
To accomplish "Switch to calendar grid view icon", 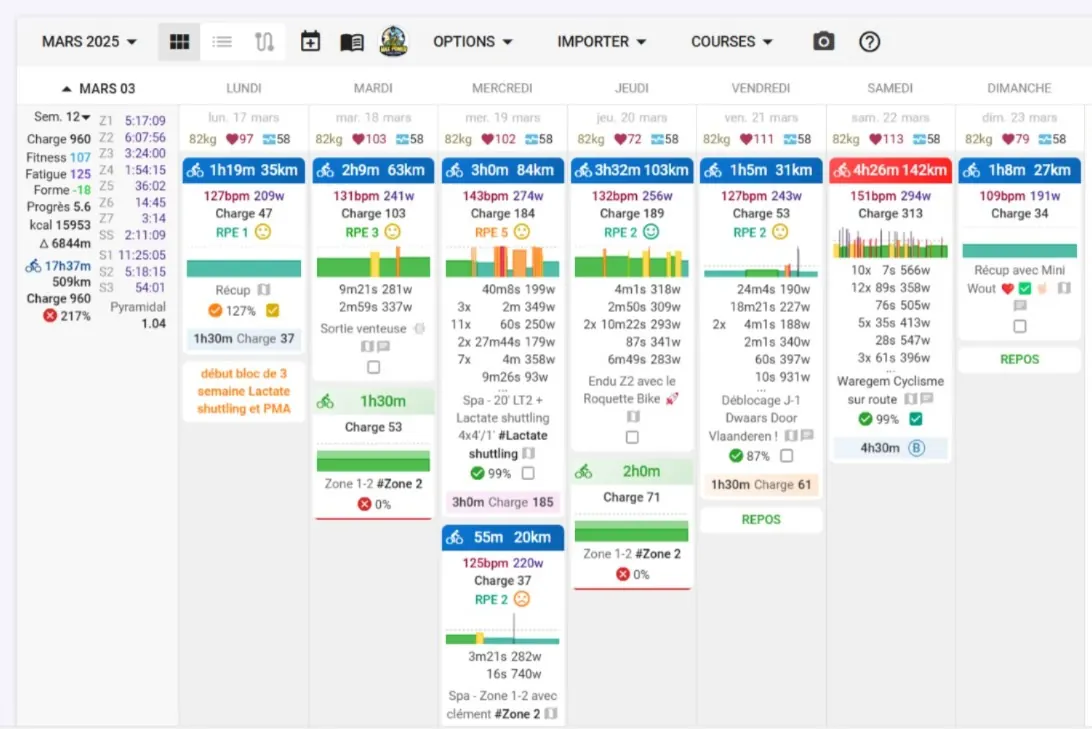I will (x=179, y=42).
